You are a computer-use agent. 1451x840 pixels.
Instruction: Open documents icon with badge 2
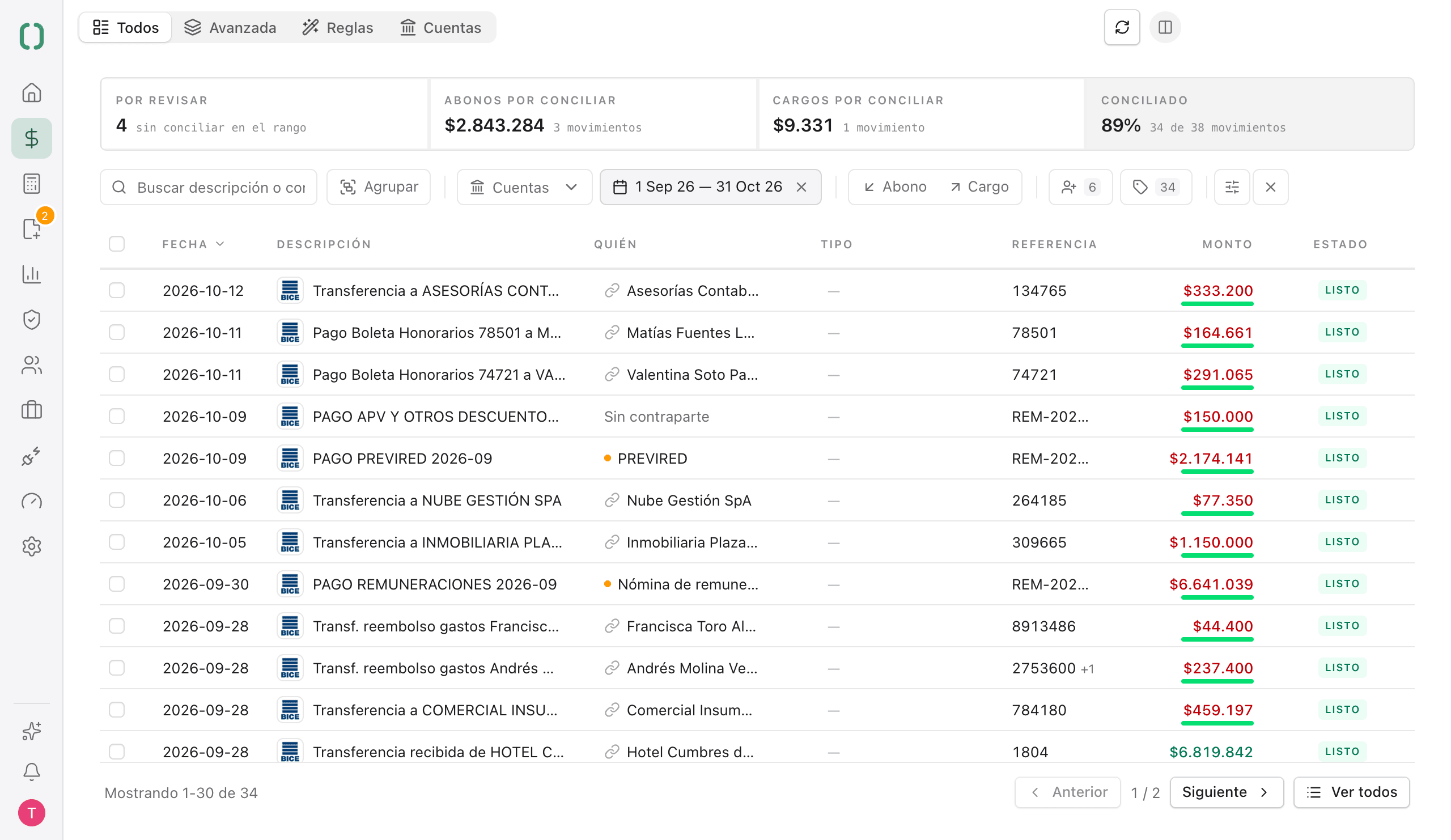pos(32,229)
